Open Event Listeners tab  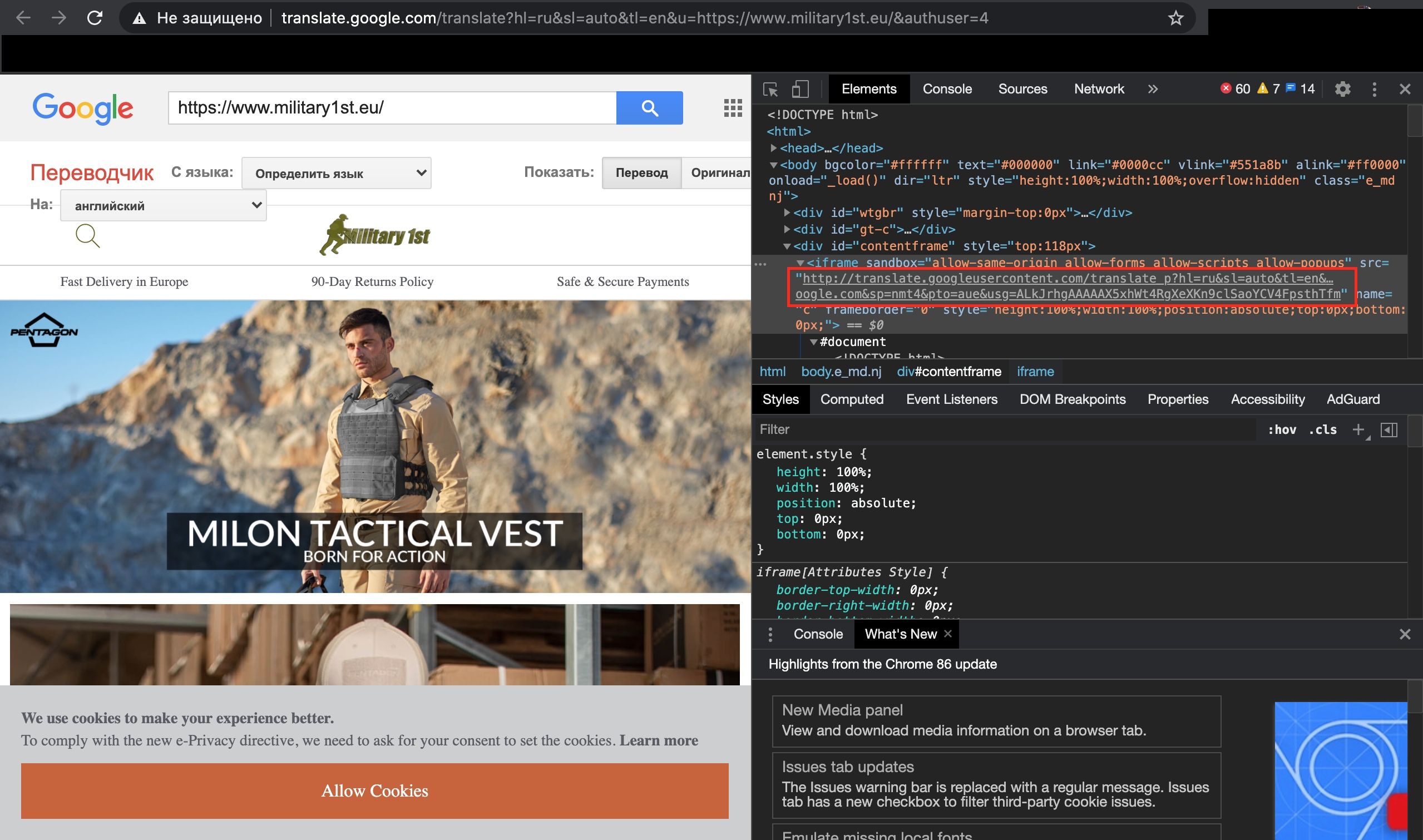coord(951,399)
